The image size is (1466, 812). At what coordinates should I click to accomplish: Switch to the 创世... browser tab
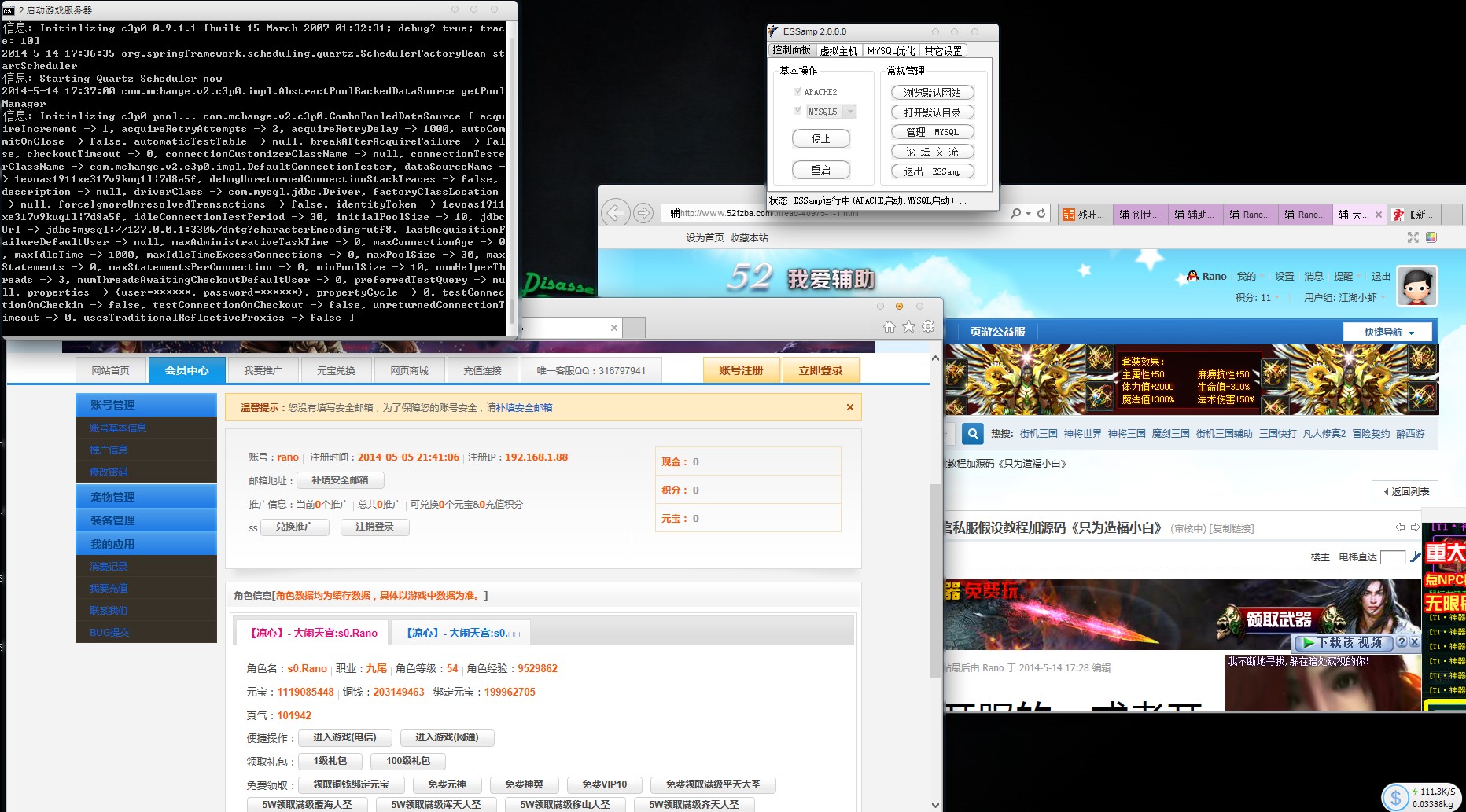(1140, 215)
